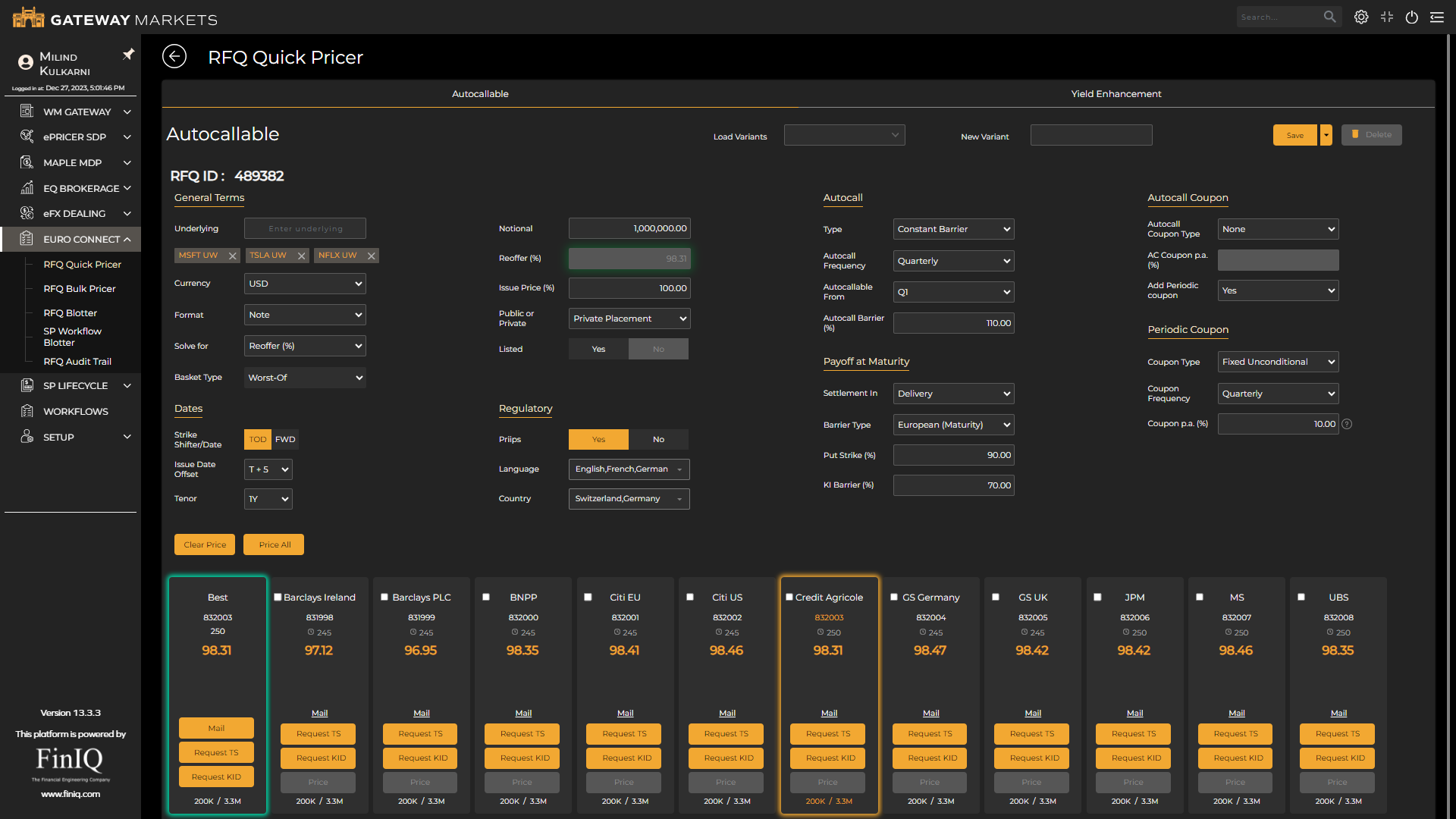Viewport: 1456px width, 819px height.
Task: Open the Autocall Frequency dropdown
Action: [x=953, y=261]
